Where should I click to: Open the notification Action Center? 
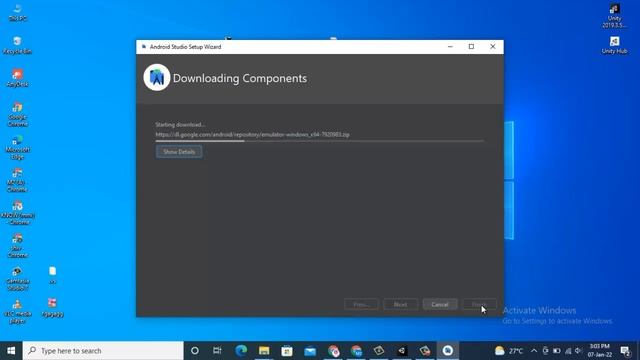coord(625,351)
